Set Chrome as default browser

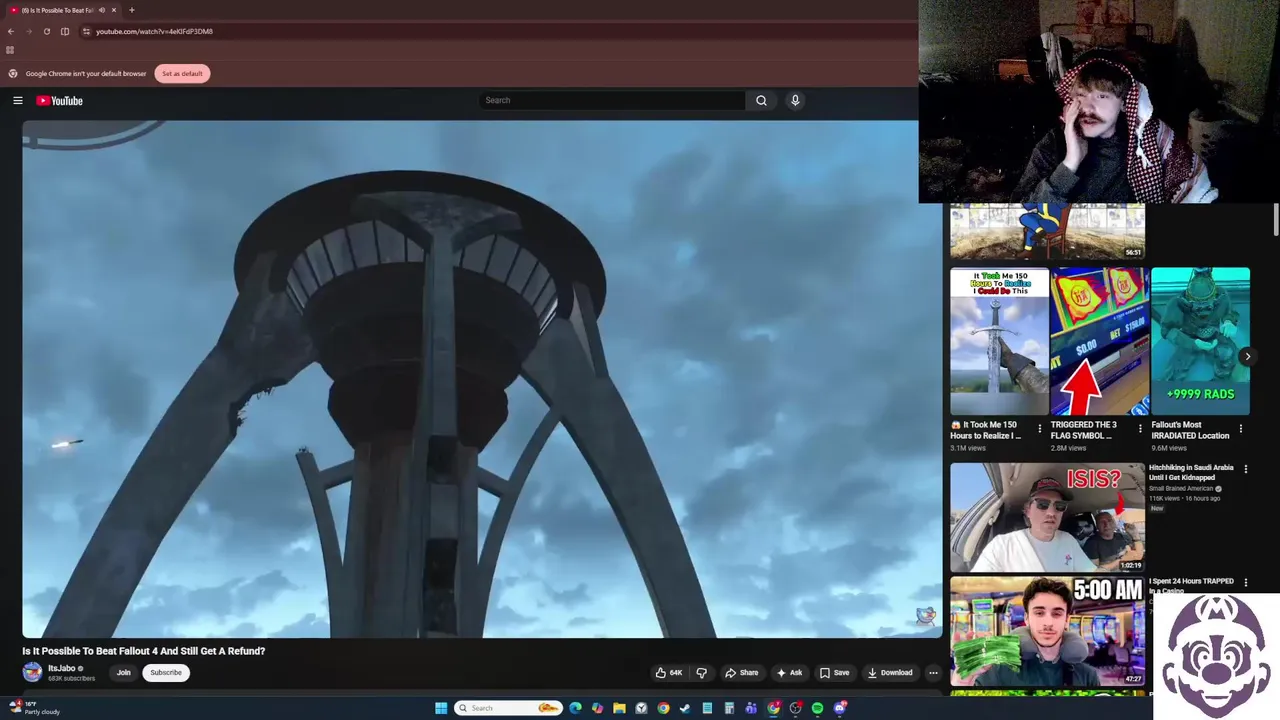182,73
